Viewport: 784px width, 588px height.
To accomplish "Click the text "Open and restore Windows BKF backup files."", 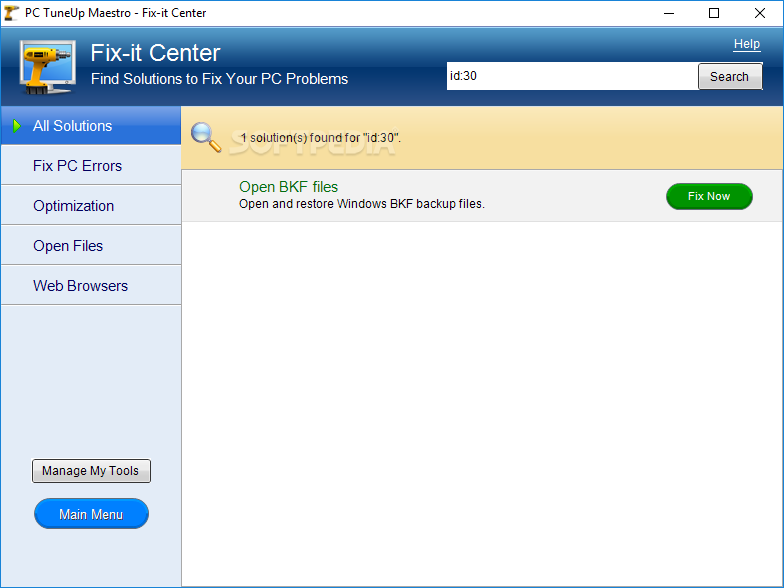I will (x=362, y=204).
